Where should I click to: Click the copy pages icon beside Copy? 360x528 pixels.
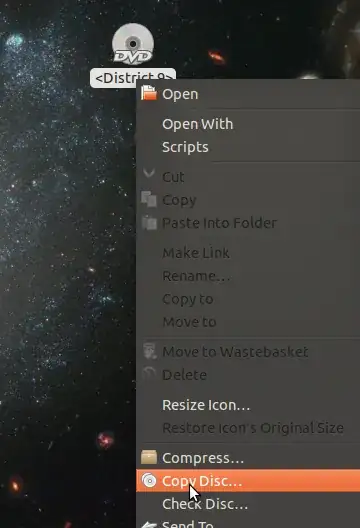click(x=149, y=199)
